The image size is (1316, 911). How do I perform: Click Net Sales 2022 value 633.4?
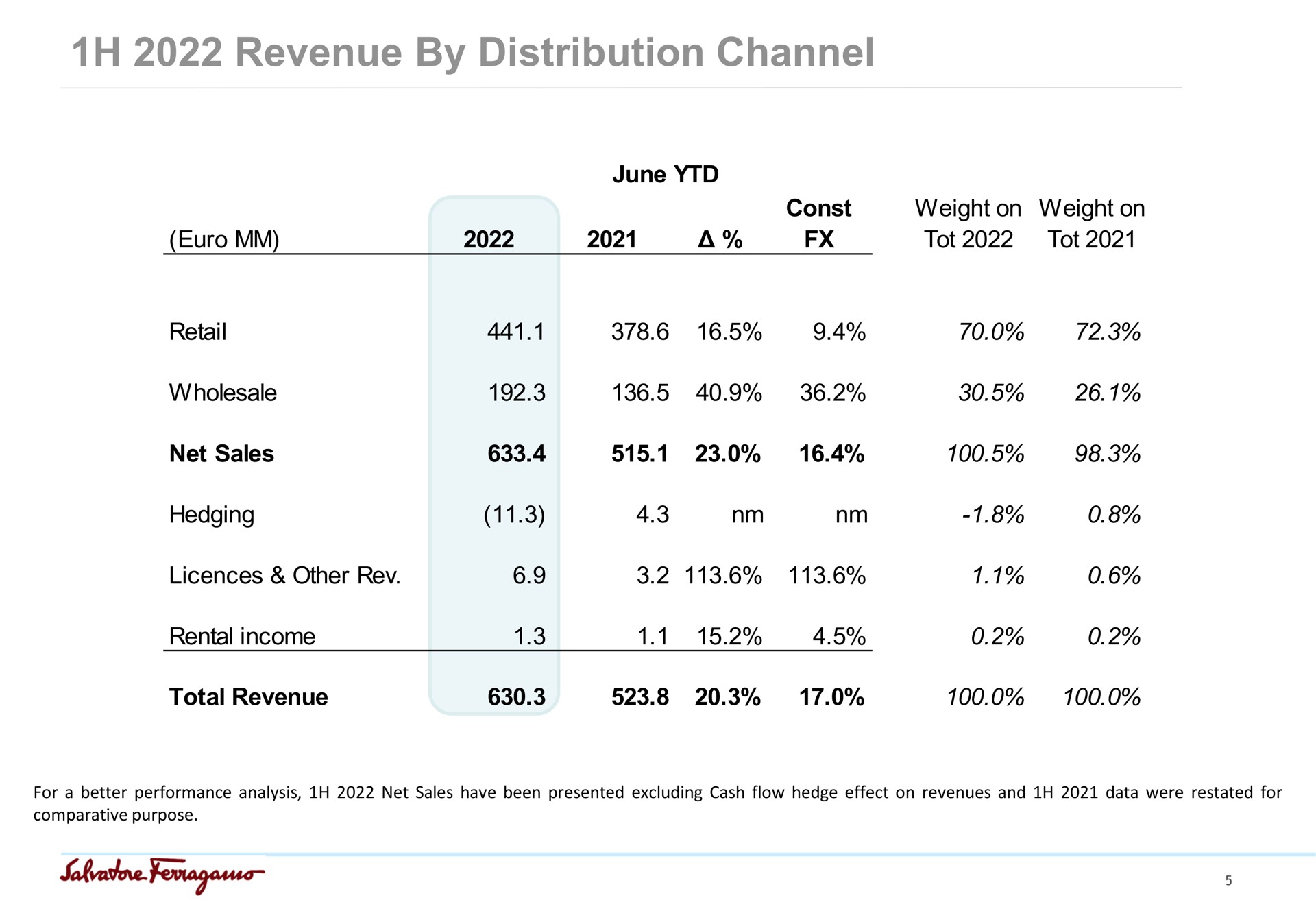[516, 454]
